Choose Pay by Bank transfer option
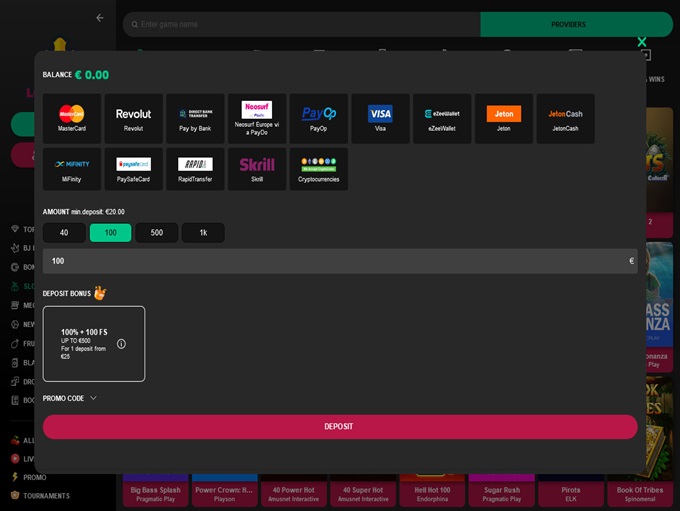The width and height of the screenshot is (680, 511). pos(195,119)
